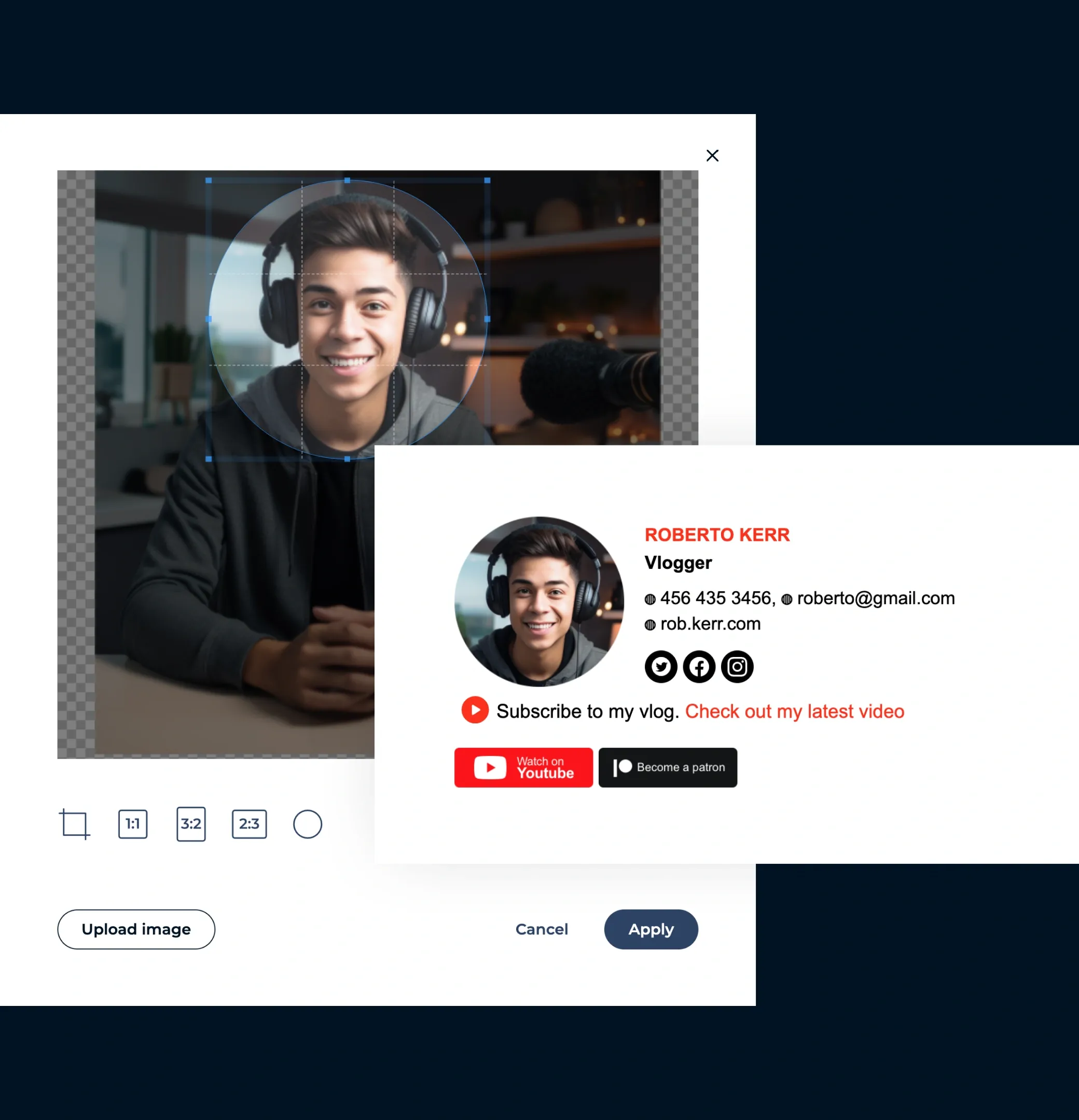Enable 3:2 aspect ratio constraint
Image resolution: width=1079 pixels, height=1120 pixels.
tap(189, 824)
